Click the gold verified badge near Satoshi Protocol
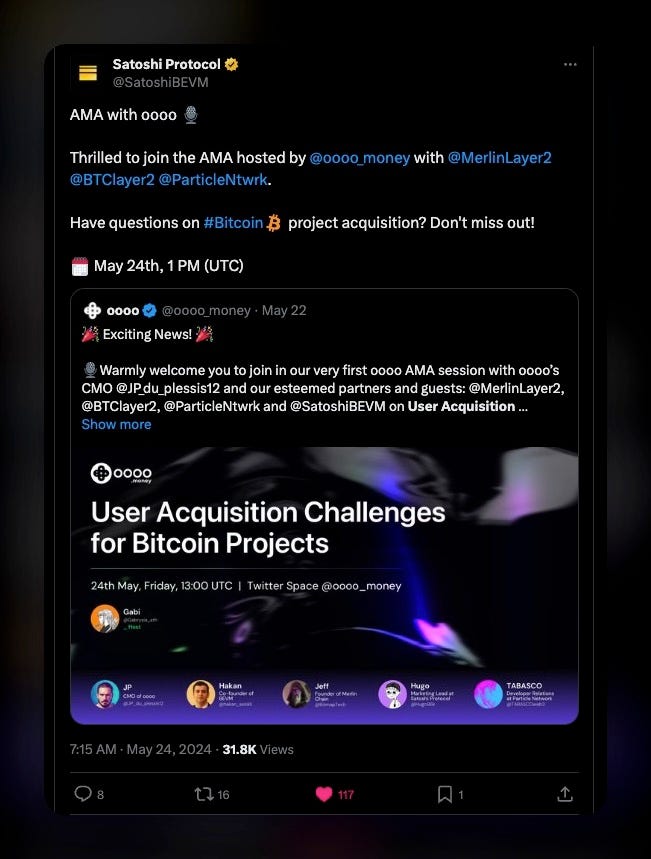 pos(231,64)
